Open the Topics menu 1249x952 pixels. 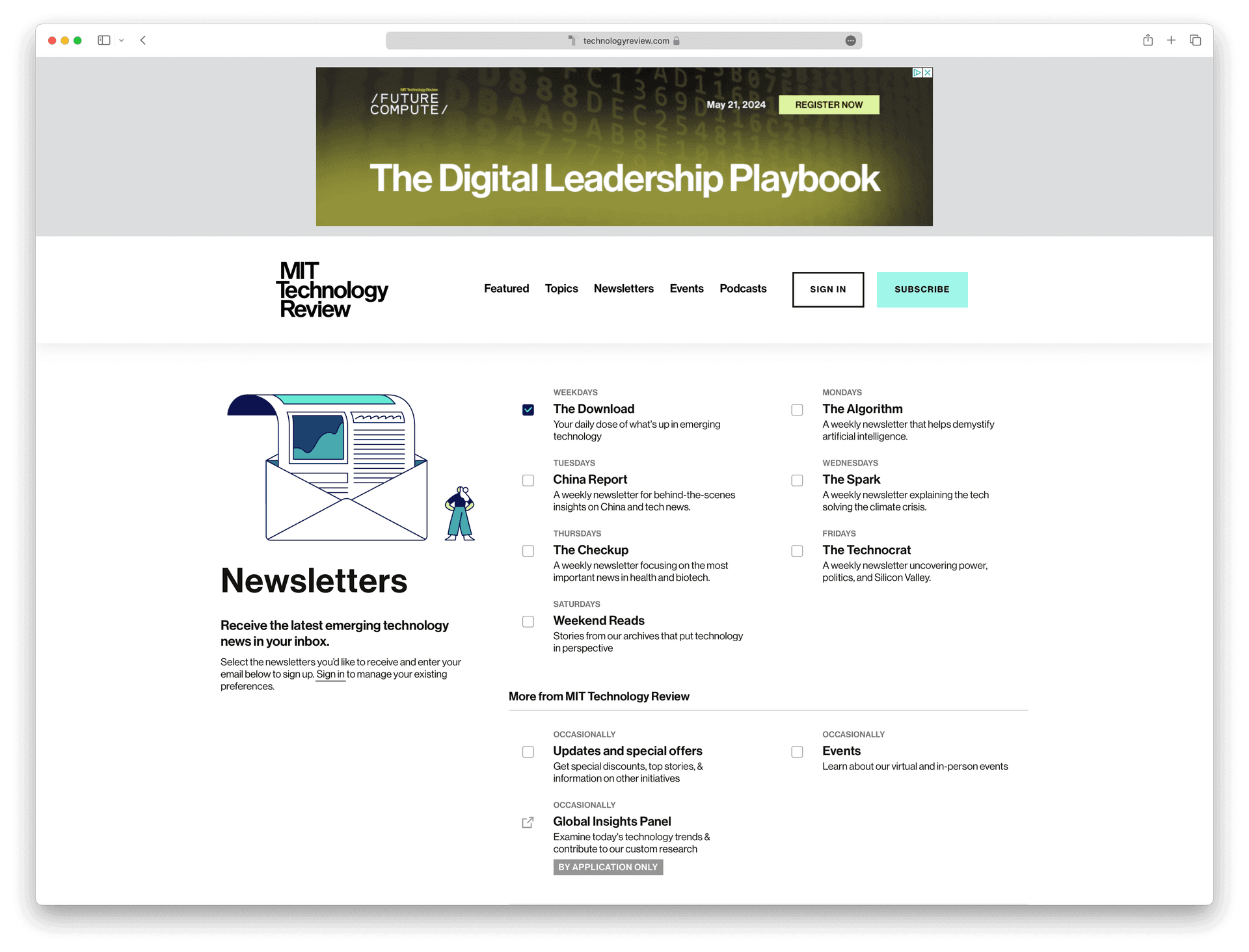coord(561,289)
